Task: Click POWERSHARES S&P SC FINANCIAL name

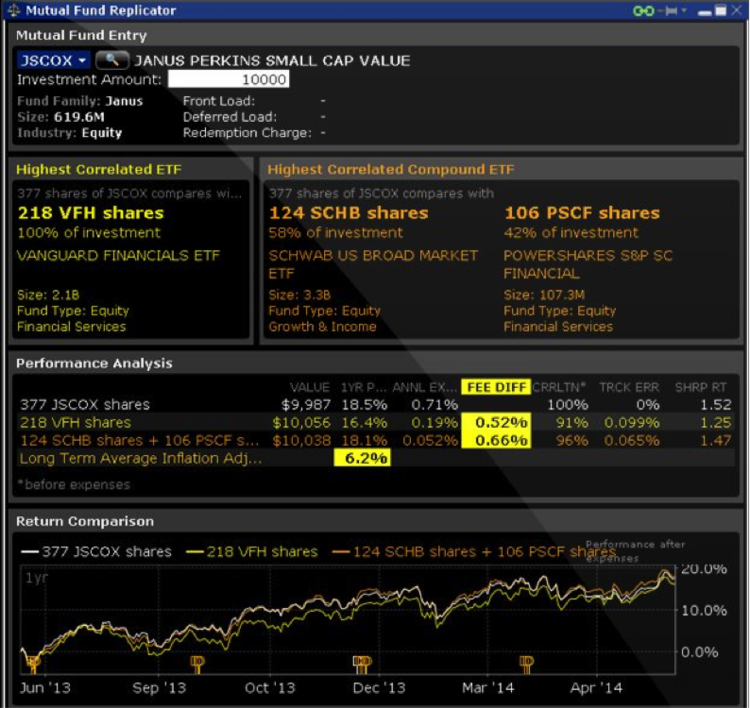Action: tap(588, 264)
